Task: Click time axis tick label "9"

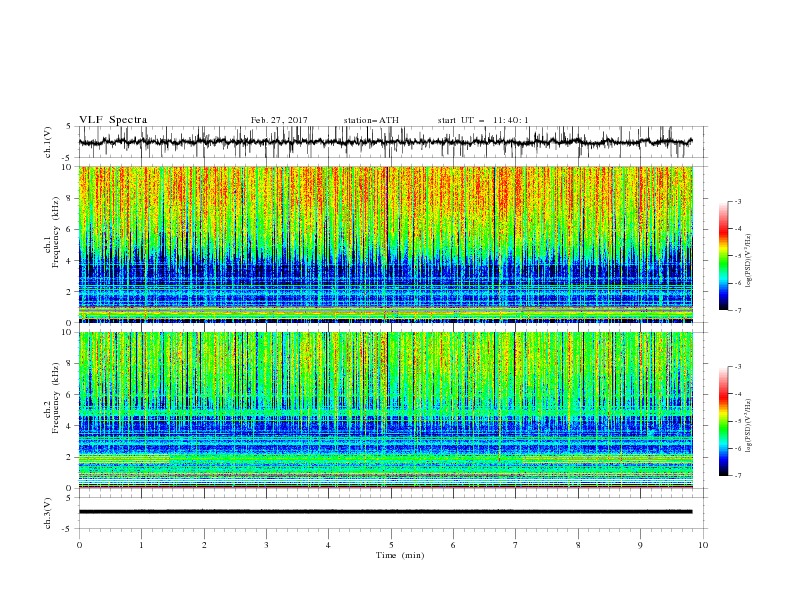Action: click(640, 545)
